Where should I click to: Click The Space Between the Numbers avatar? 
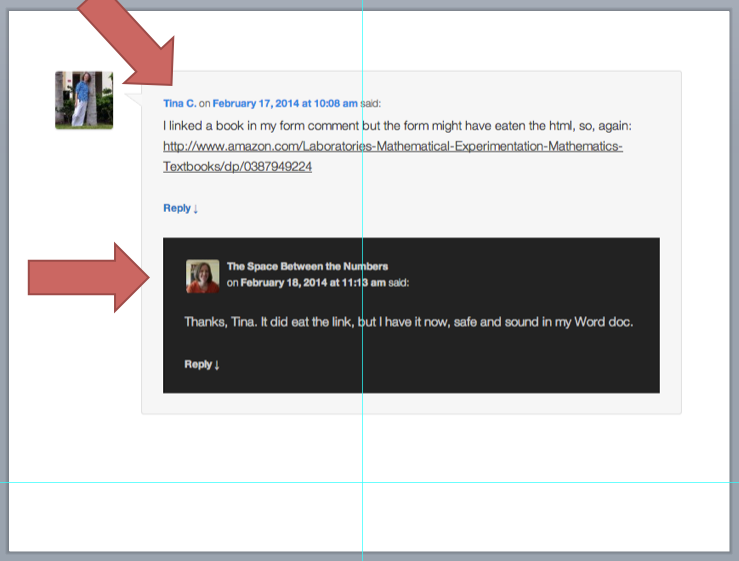(203, 276)
